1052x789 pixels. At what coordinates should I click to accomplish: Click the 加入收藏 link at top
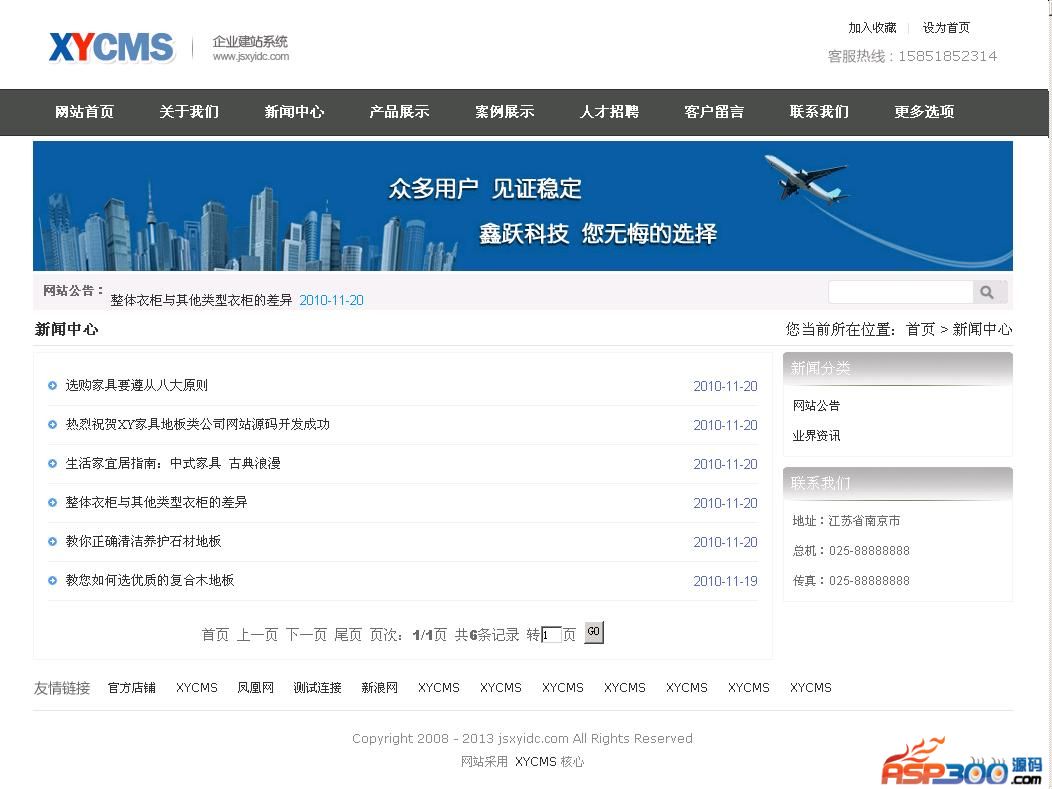click(x=872, y=28)
